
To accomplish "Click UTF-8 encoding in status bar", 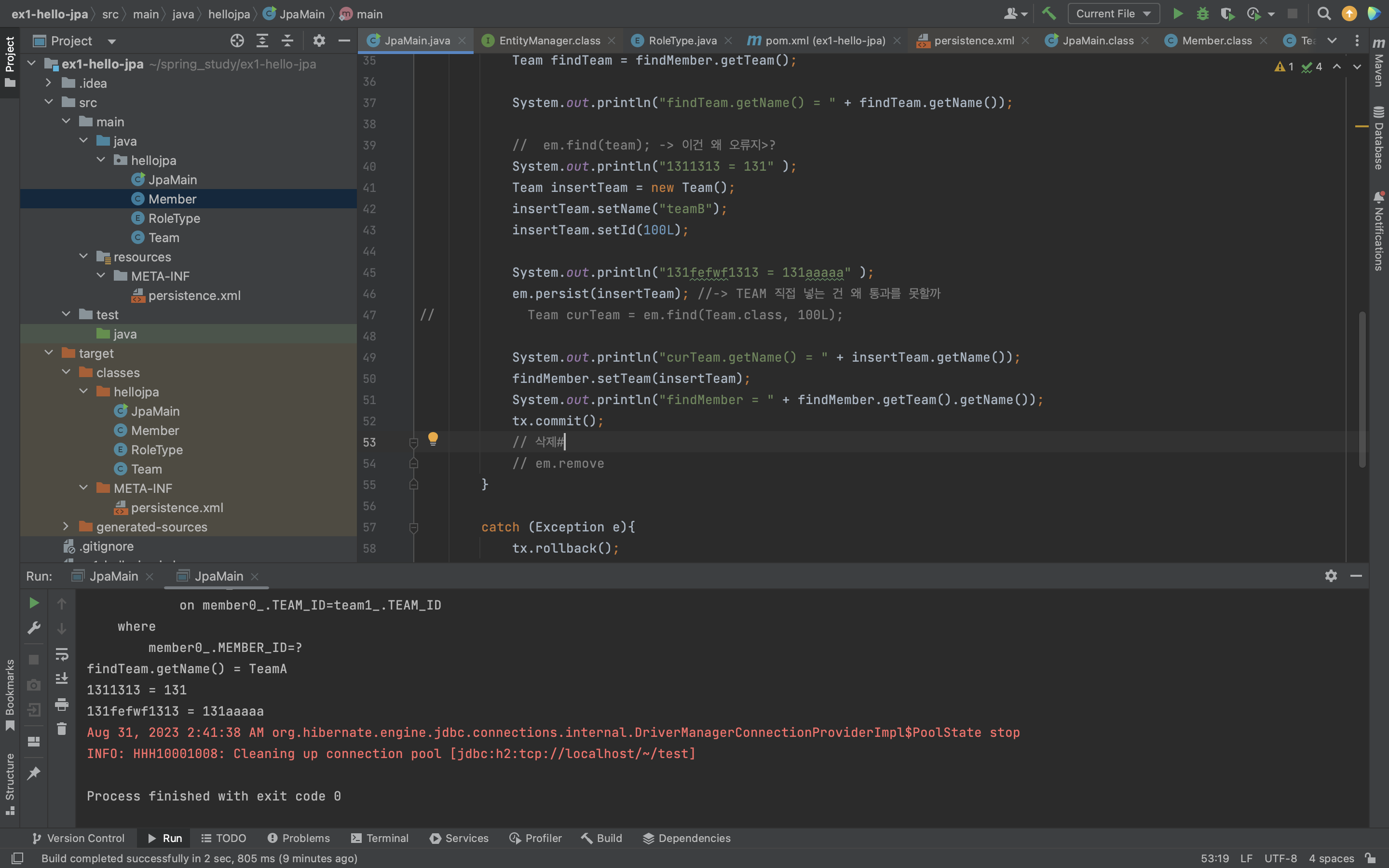I will click(x=1280, y=858).
